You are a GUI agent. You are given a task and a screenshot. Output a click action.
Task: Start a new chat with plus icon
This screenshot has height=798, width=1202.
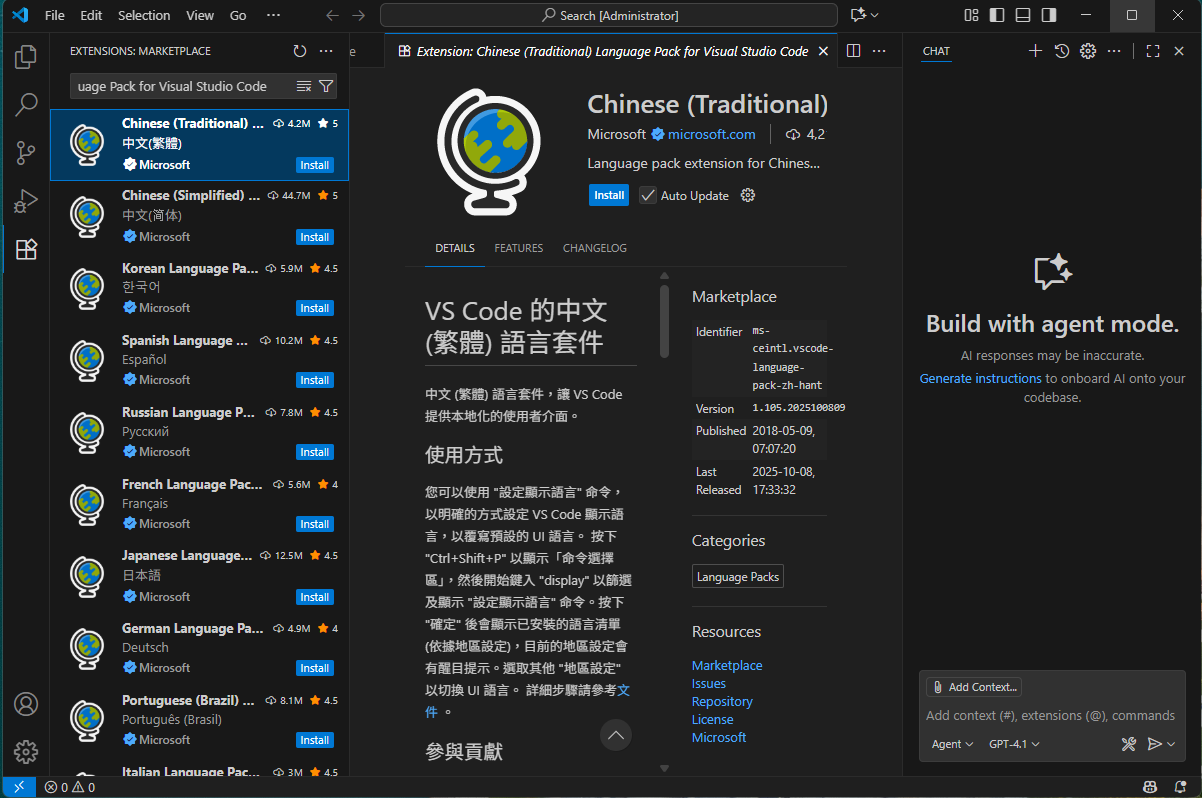tap(1035, 51)
